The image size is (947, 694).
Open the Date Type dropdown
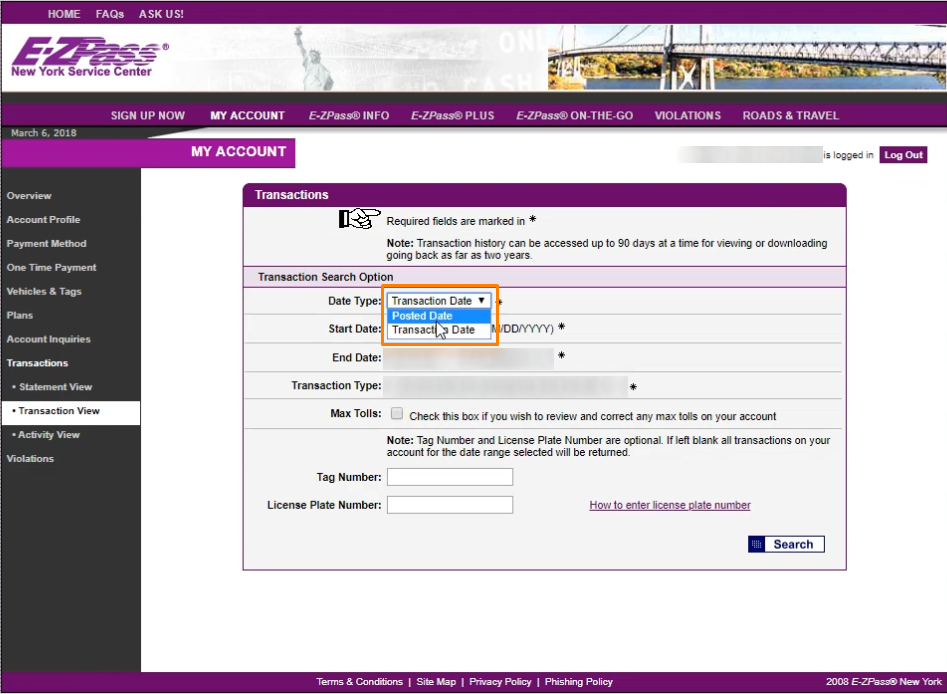438,300
